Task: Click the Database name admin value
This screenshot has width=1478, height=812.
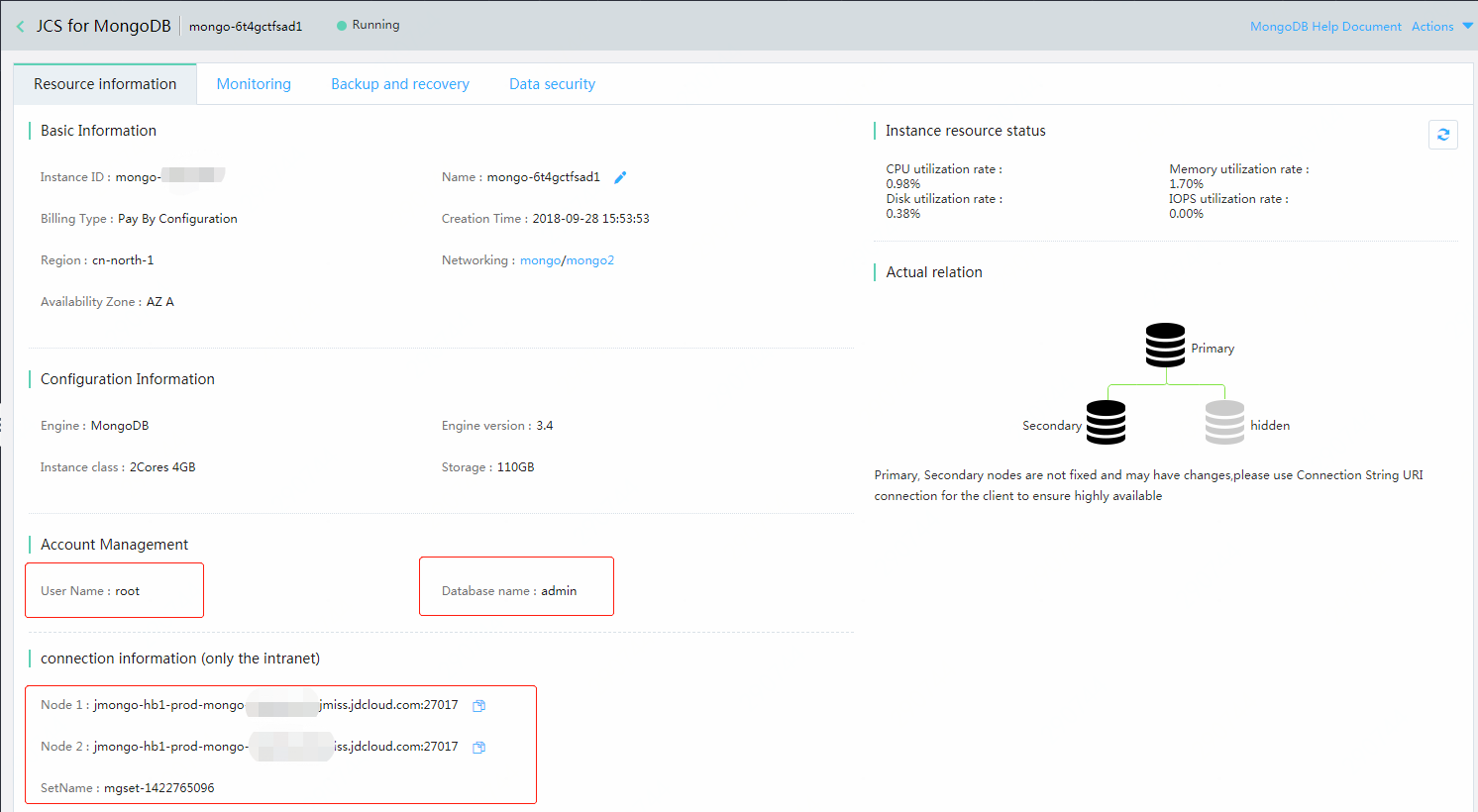Action: click(x=559, y=591)
